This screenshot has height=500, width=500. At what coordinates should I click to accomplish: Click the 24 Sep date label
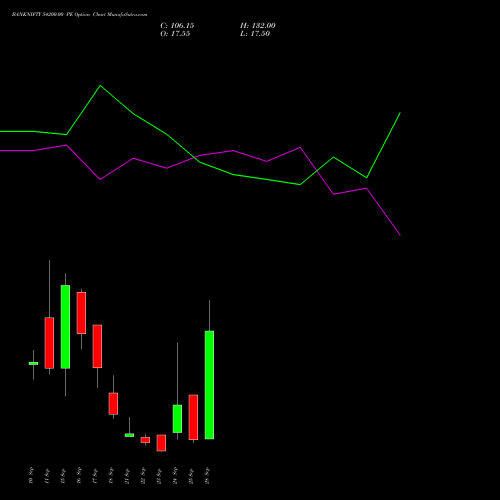pyautogui.click(x=175, y=476)
